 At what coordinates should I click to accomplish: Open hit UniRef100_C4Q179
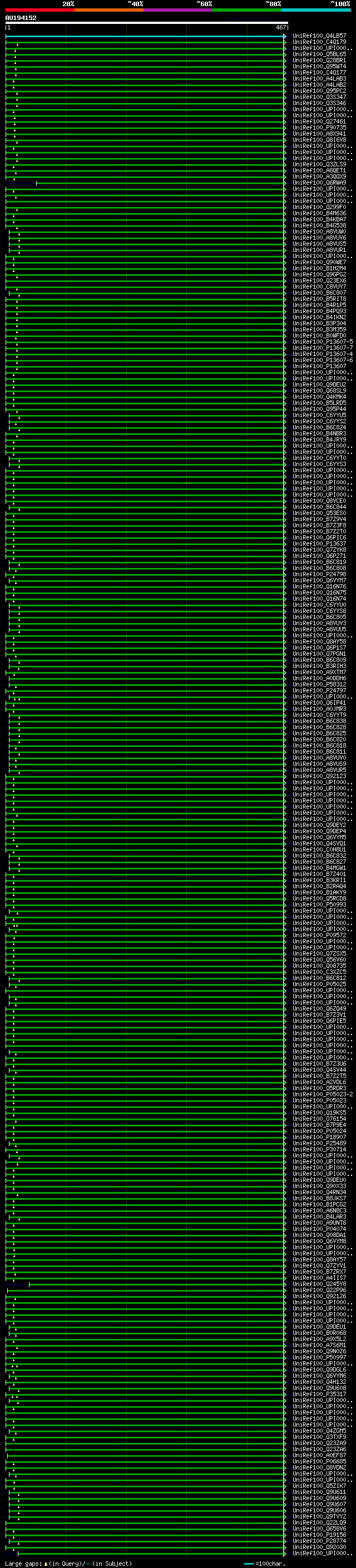[319, 43]
